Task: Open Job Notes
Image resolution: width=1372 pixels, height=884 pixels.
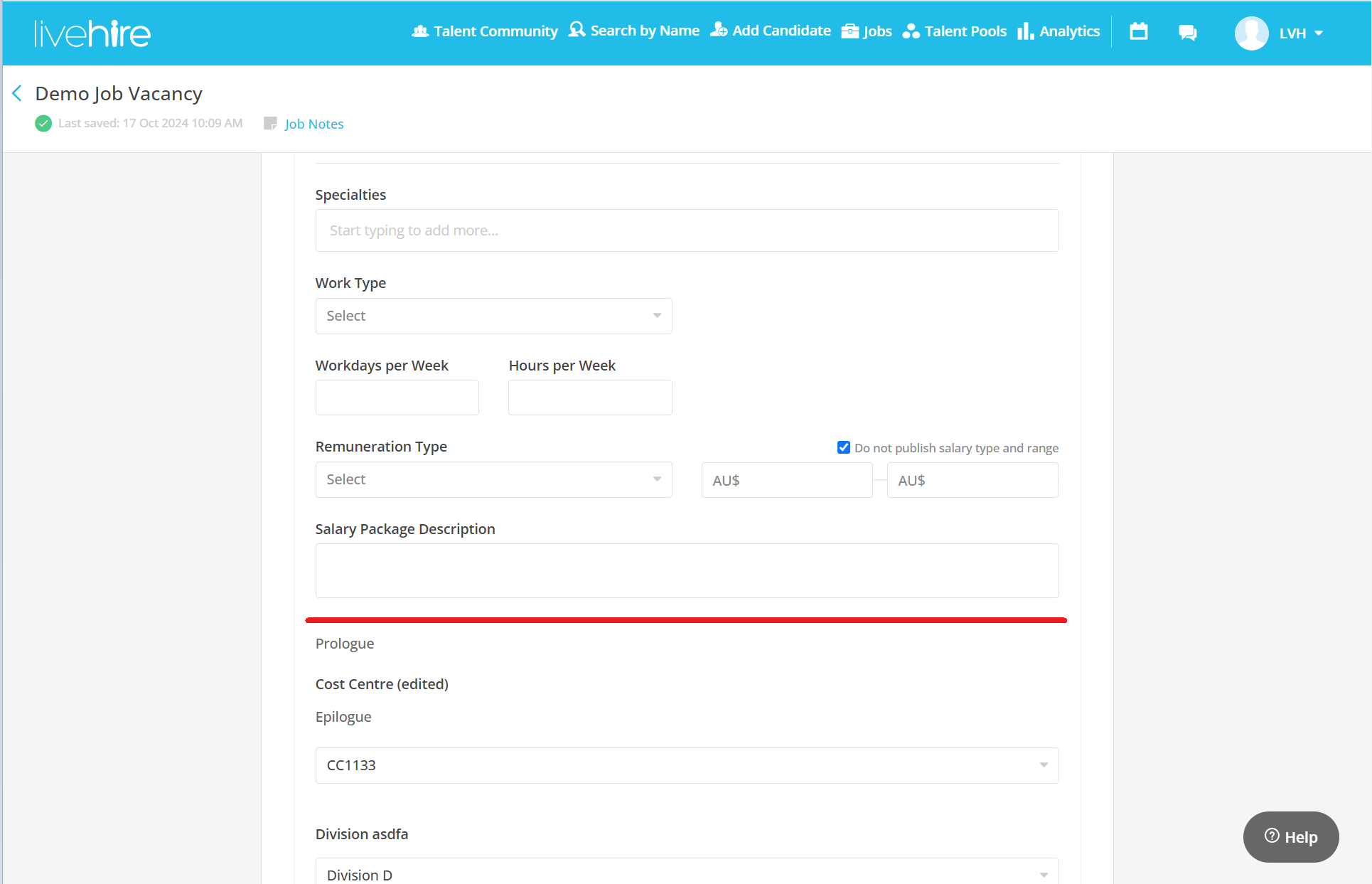Action: coord(313,124)
